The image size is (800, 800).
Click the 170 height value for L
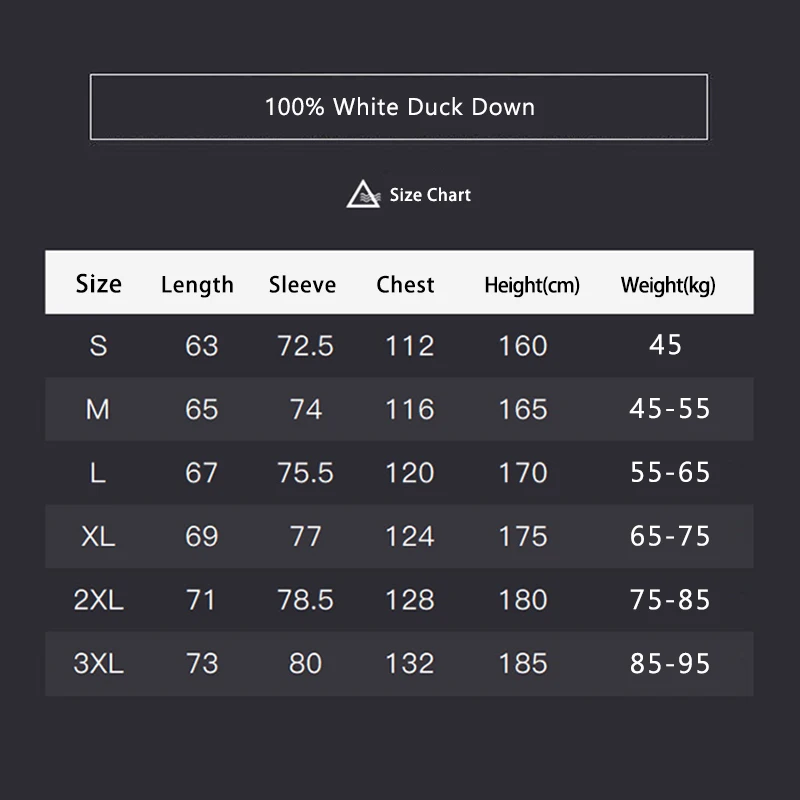(x=523, y=473)
